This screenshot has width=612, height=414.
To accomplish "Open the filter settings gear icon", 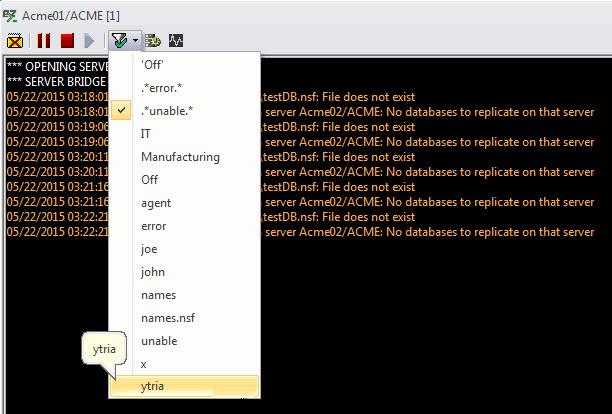I will pos(154,41).
